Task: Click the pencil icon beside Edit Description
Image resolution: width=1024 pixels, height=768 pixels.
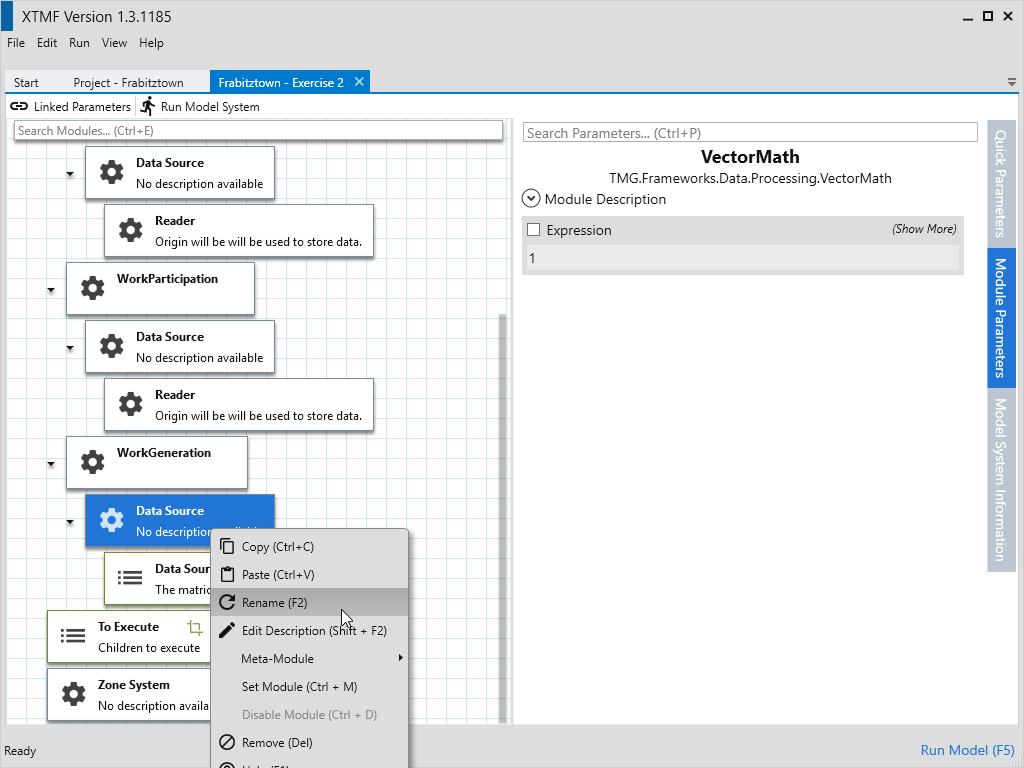Action: pyautogui.click(x=226, y=631)
